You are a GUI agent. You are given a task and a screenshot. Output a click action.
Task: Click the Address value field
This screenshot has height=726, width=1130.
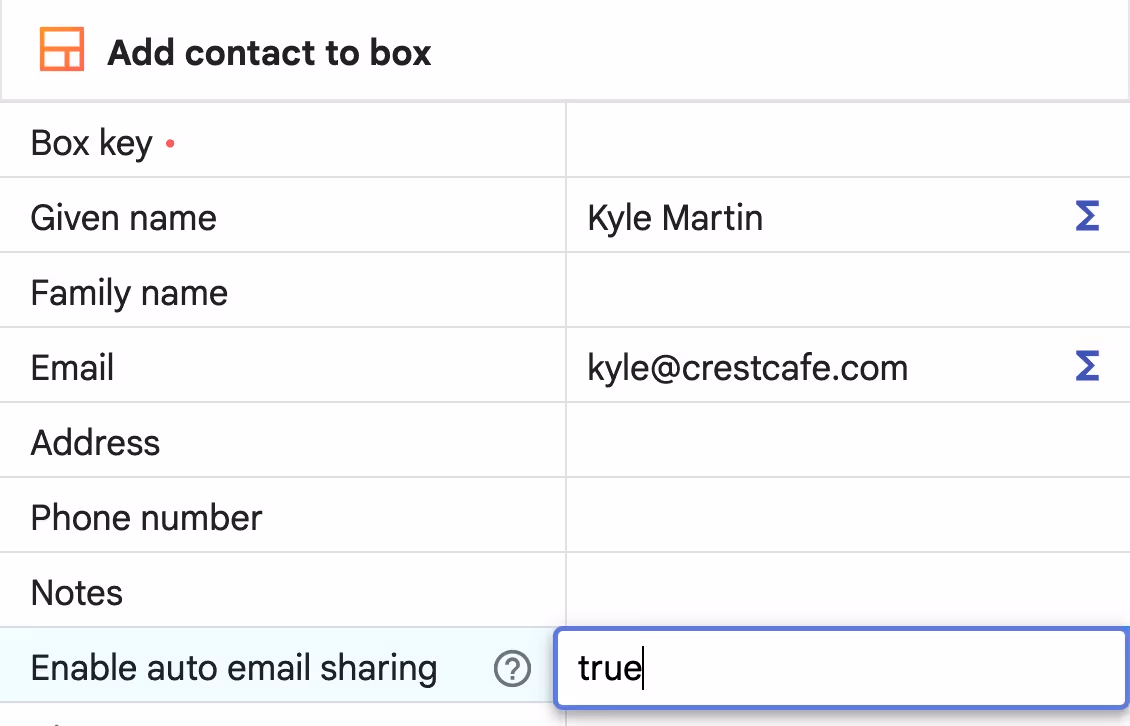[848, 441]
